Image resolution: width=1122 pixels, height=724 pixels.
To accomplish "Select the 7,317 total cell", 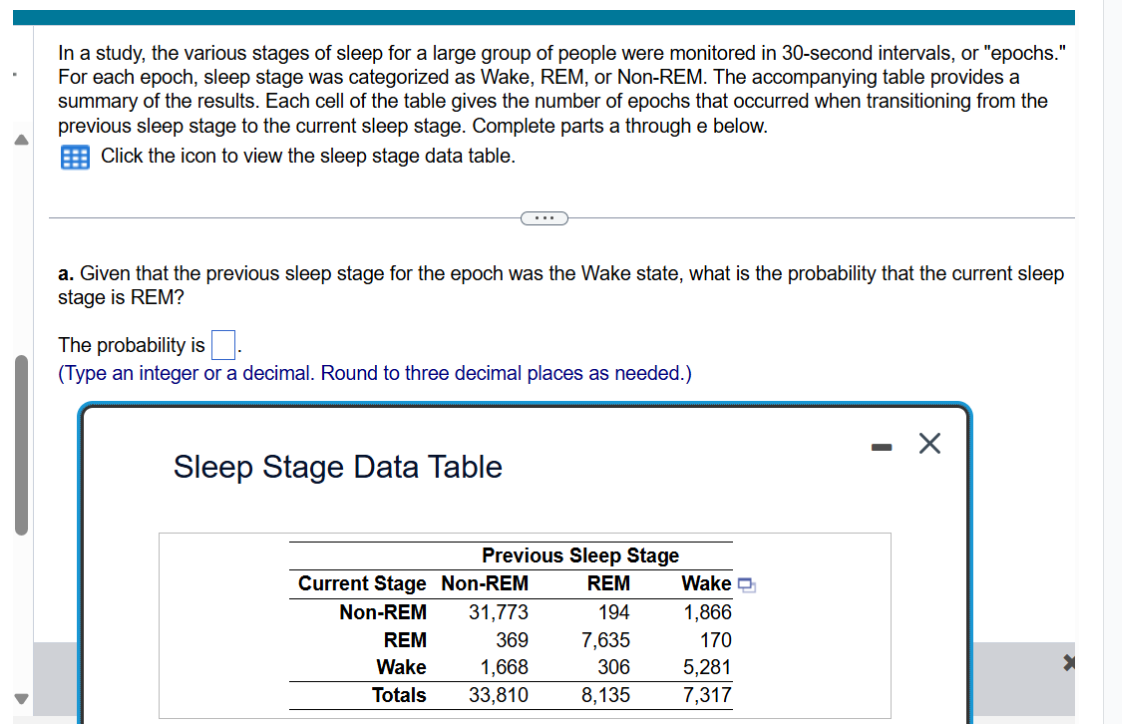I will [707, 695].
